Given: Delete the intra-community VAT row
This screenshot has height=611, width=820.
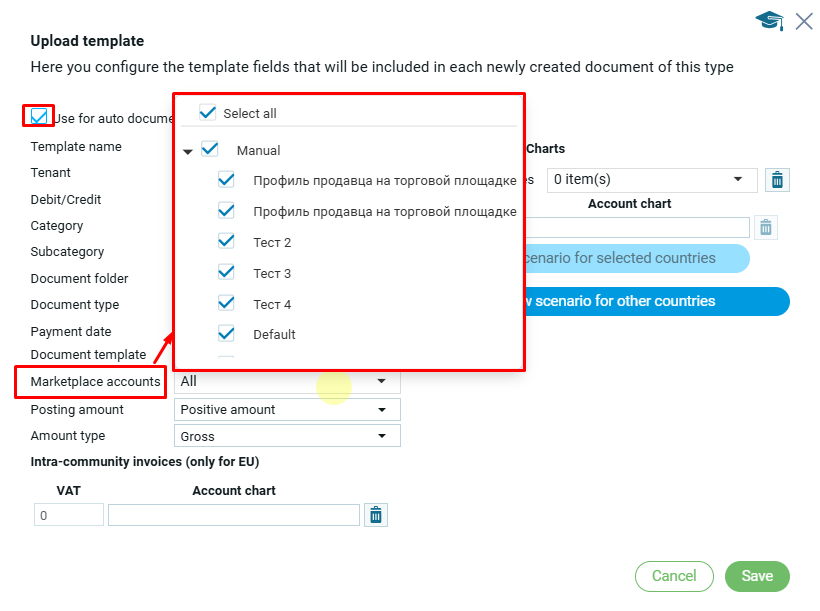Looking at the screenshot, I should click(x=376, y=515).
